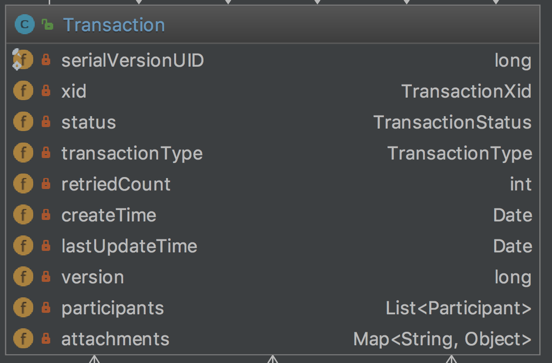Click the class icon beside Transaction
552x363 pixels.
point(25,25)
